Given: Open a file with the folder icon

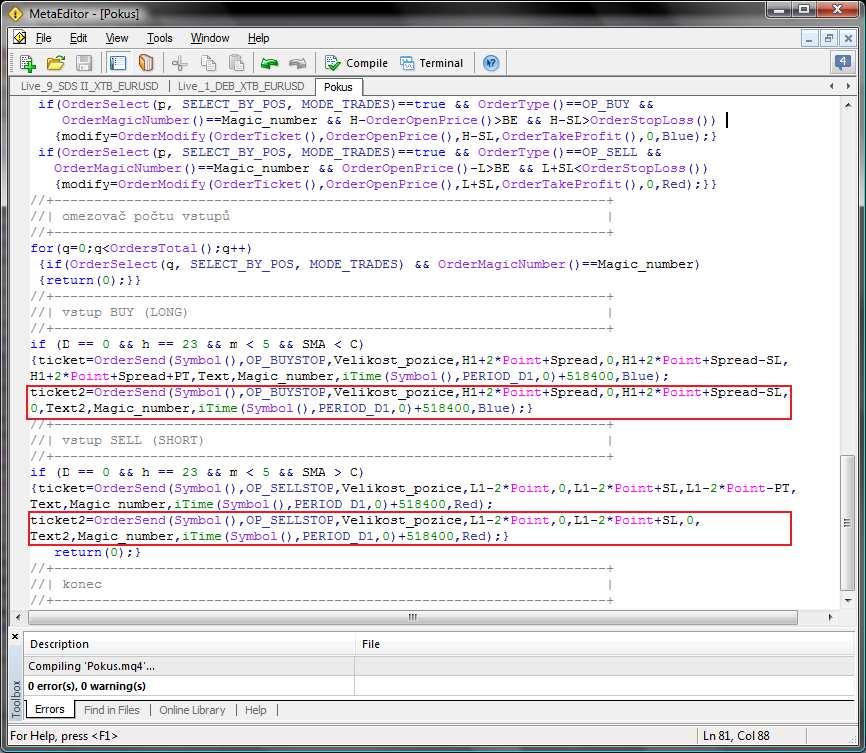Looking at the screenshot, I should [55, 63].
